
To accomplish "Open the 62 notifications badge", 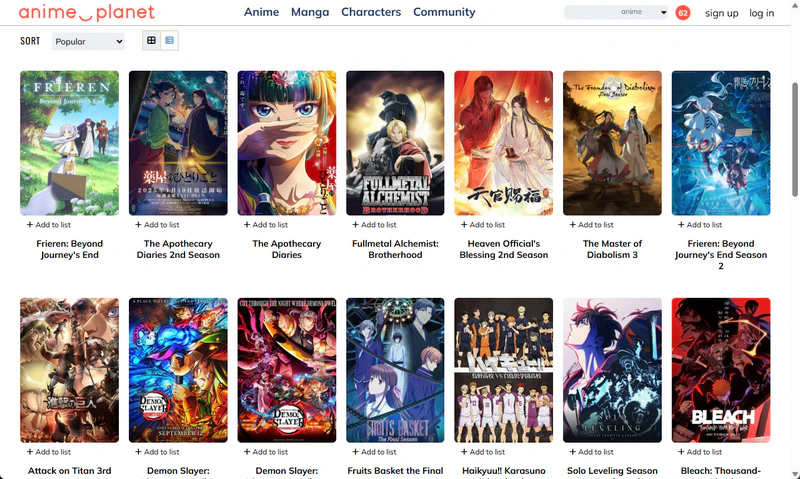I will (683, 12).
